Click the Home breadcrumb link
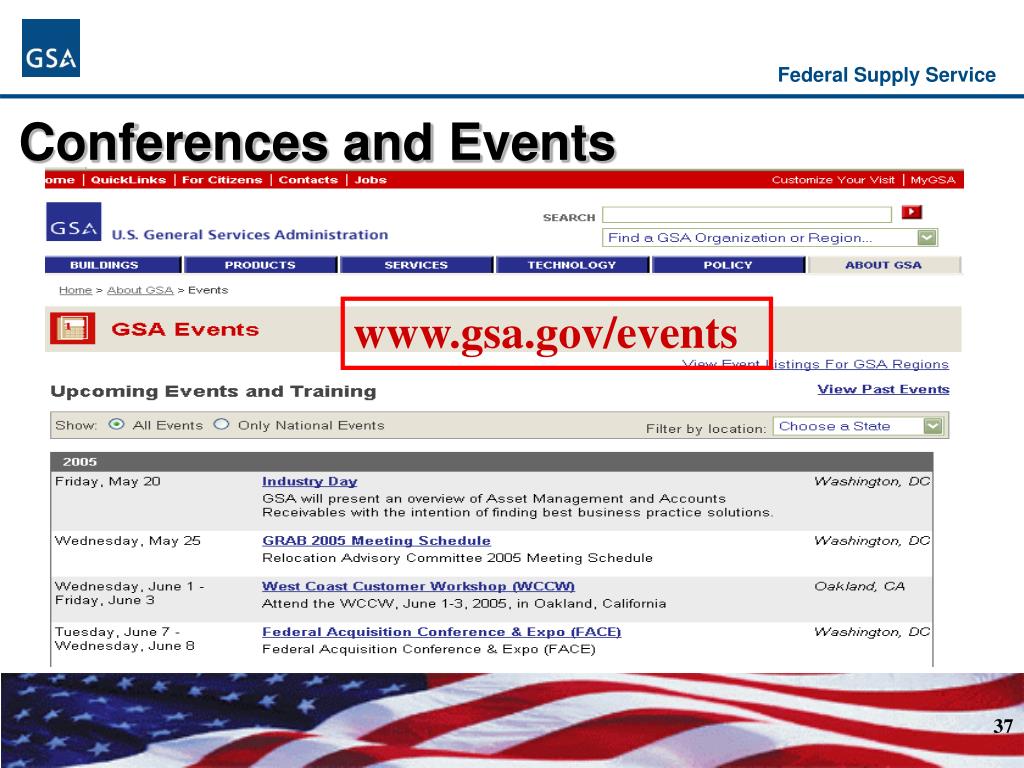 point(75,290)
